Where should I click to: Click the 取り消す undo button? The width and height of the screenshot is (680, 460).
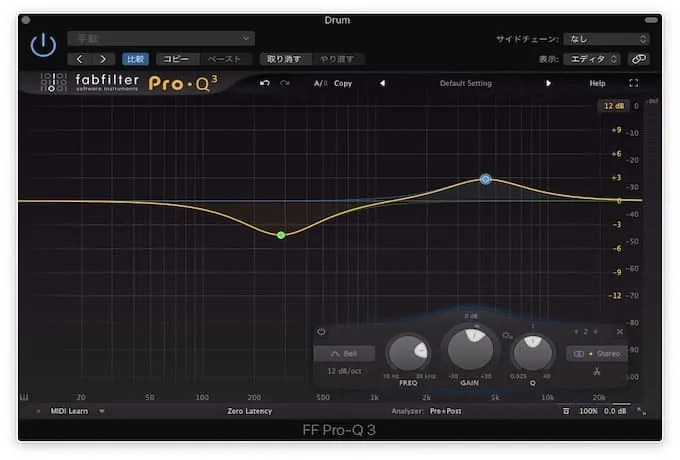284,59
